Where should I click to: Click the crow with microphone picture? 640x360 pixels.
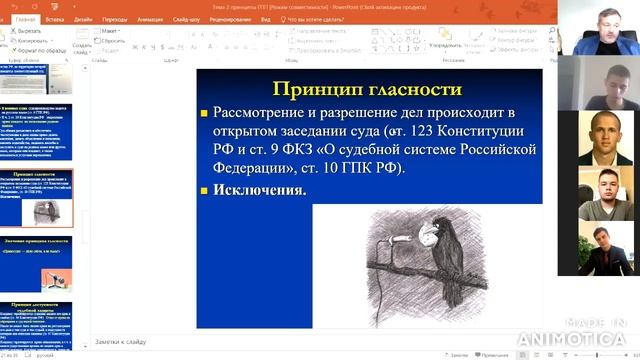coord(427,266)
